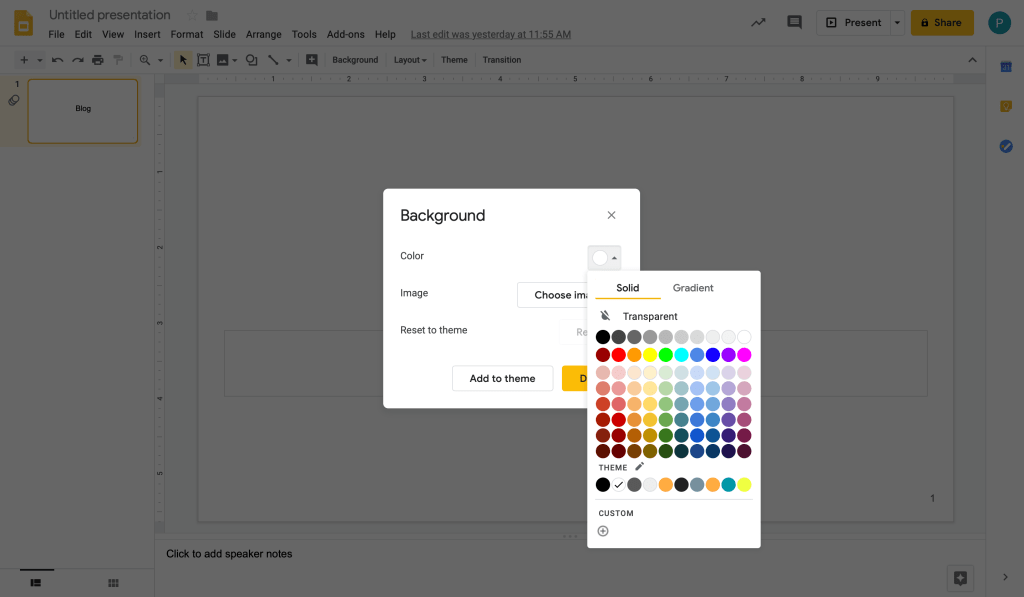Click the add custom color plus icon
This screenshot has width=1024, height=597.
point(603,531)
